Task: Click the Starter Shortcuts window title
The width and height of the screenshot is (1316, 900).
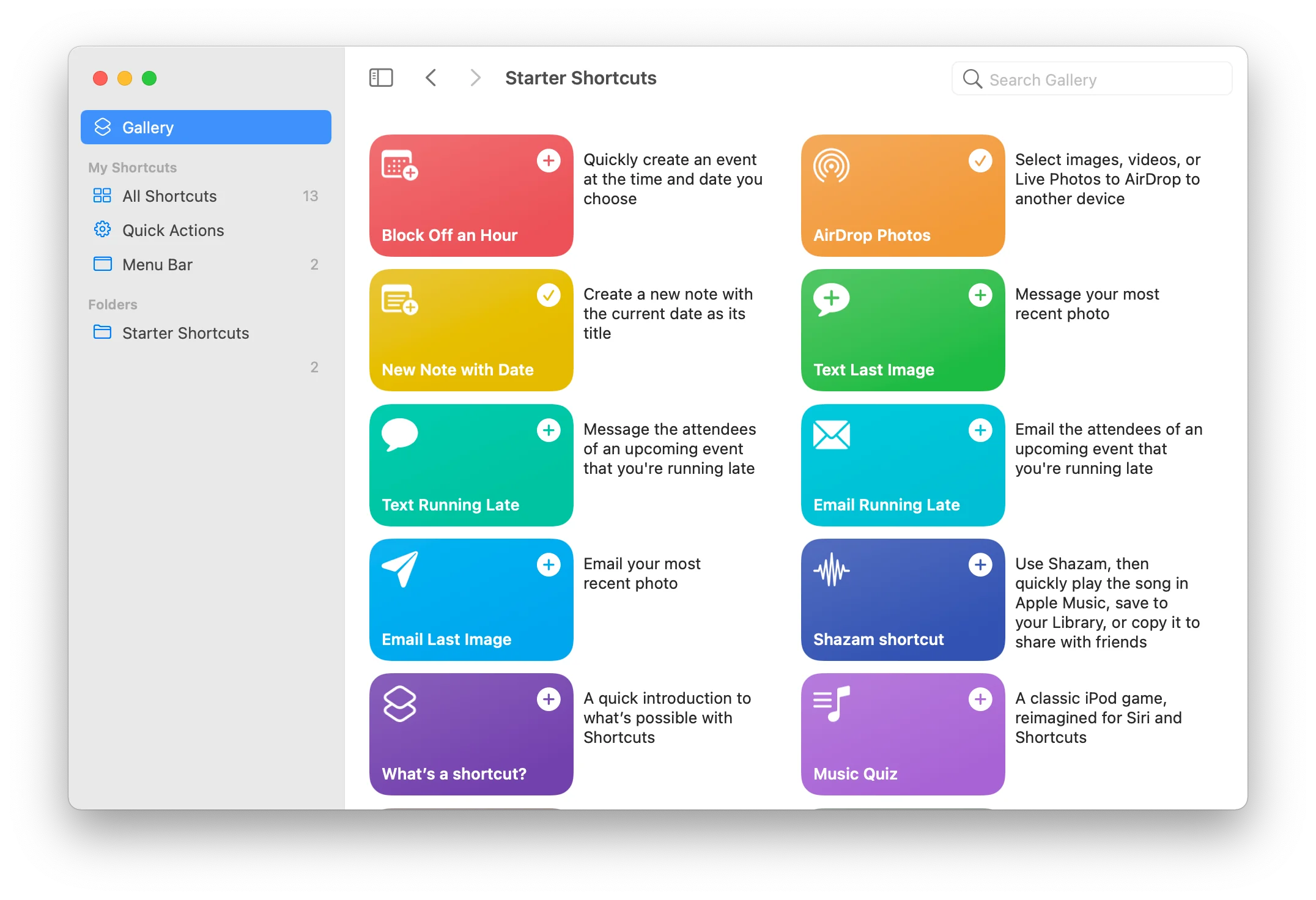Action: coord(580,78)
